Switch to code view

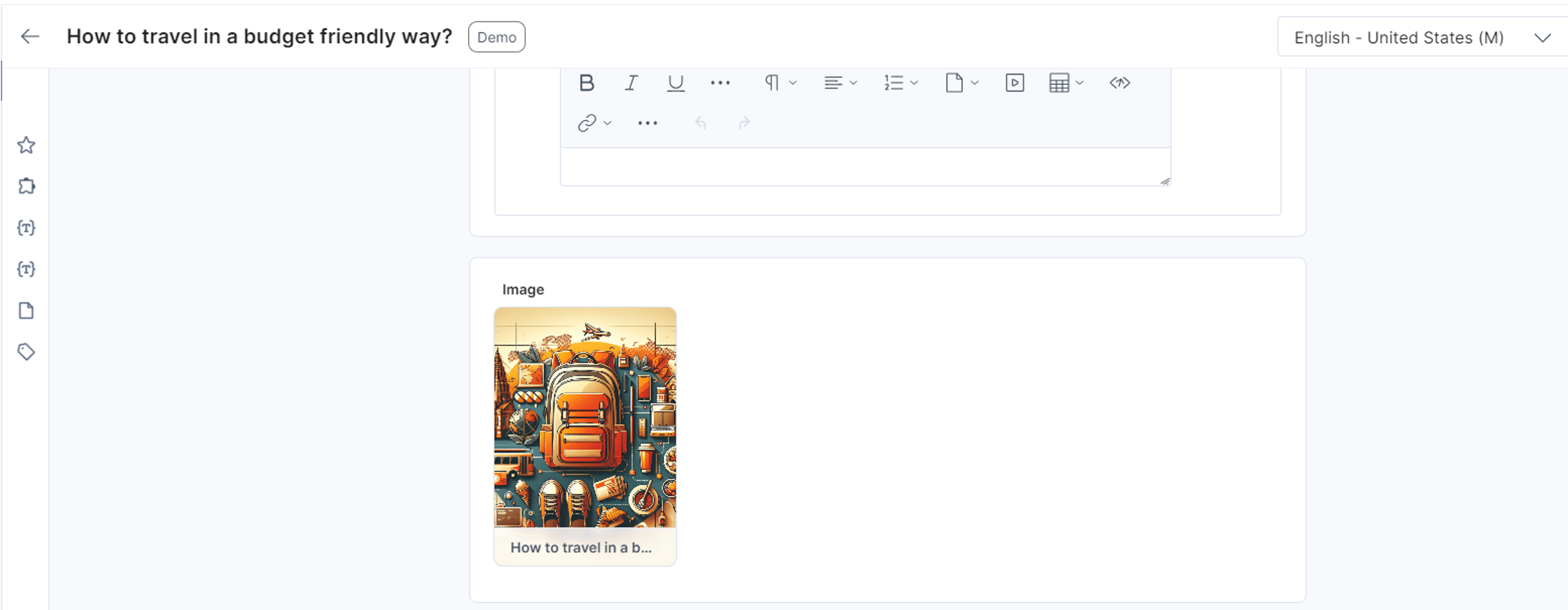tap(1119, 83)
